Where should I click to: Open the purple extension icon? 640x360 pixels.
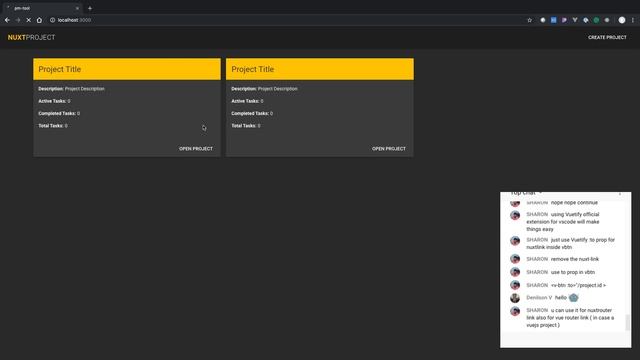pyautogui.click(x=564, y=20)
